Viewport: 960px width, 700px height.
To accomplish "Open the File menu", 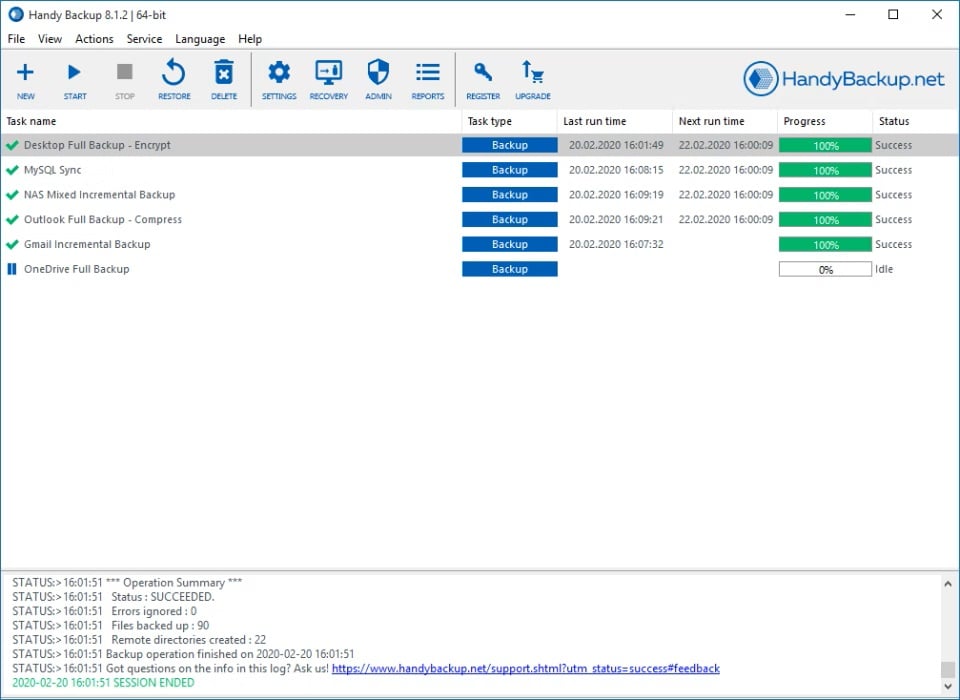I will pyautogui.click(x=16, y=39).
